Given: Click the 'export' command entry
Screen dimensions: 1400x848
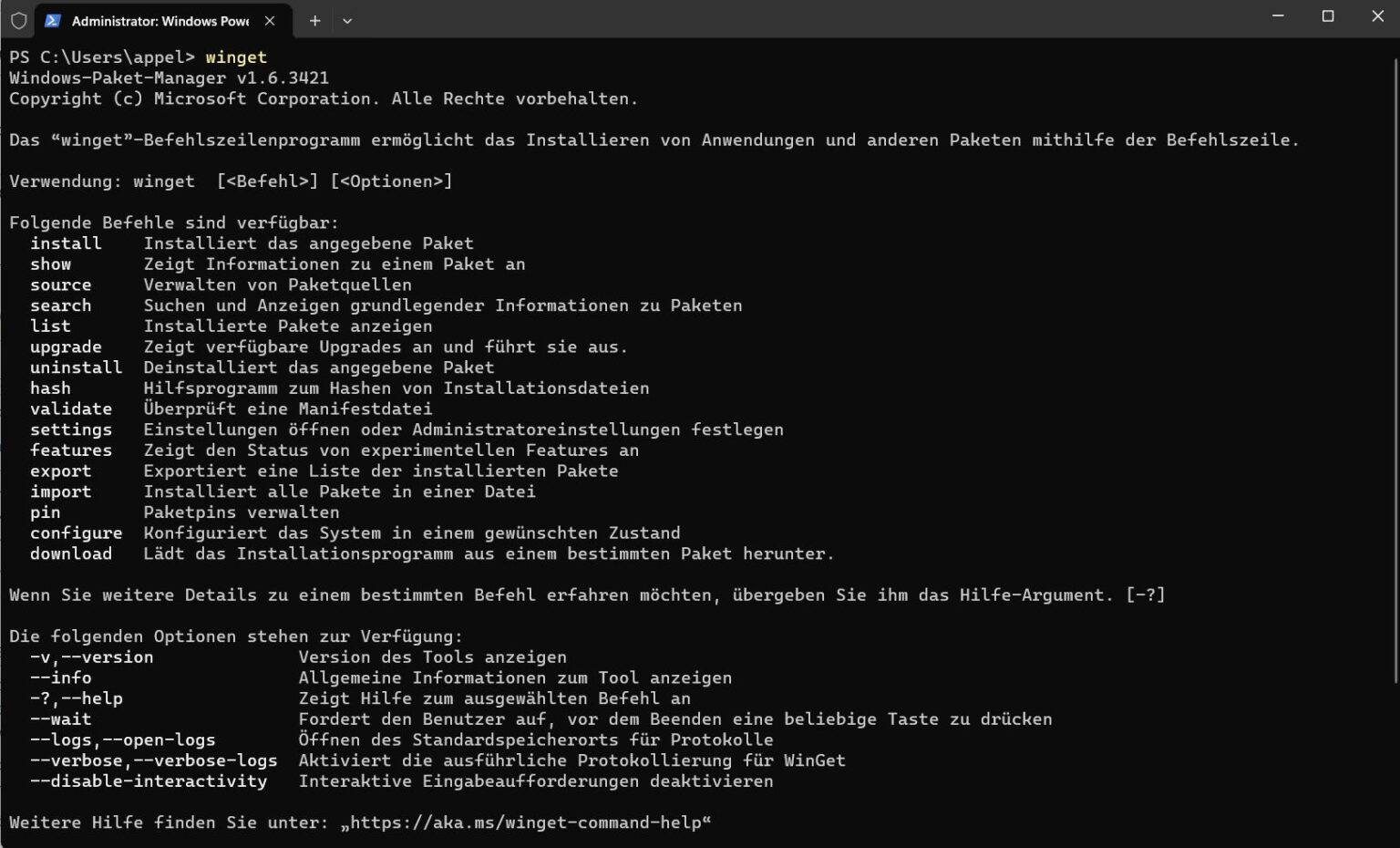Looking at the screenshot, I should (x=60, y=471).
